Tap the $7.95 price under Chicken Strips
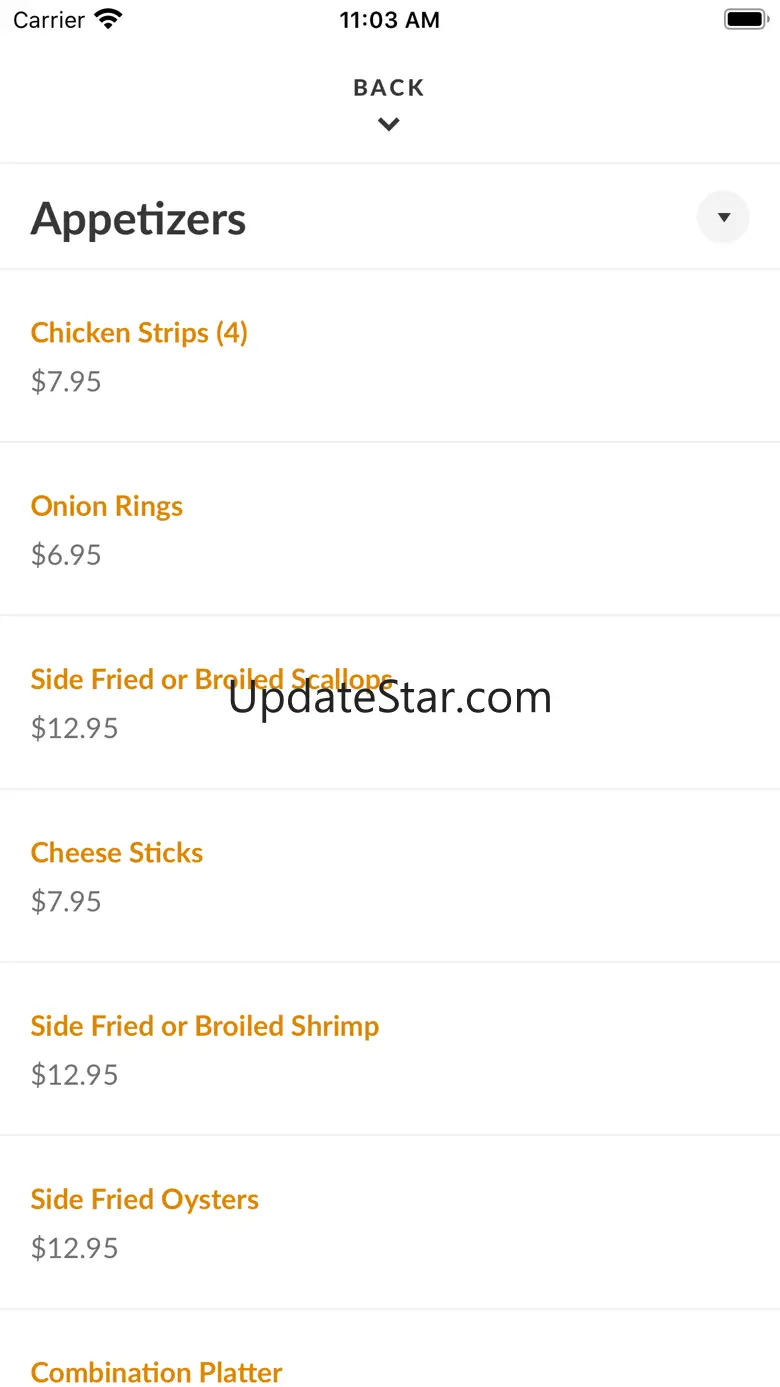 66,382
